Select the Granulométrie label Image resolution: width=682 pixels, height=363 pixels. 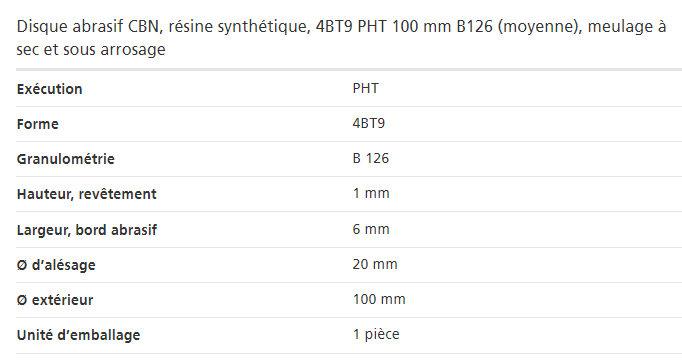pos(66,159)
